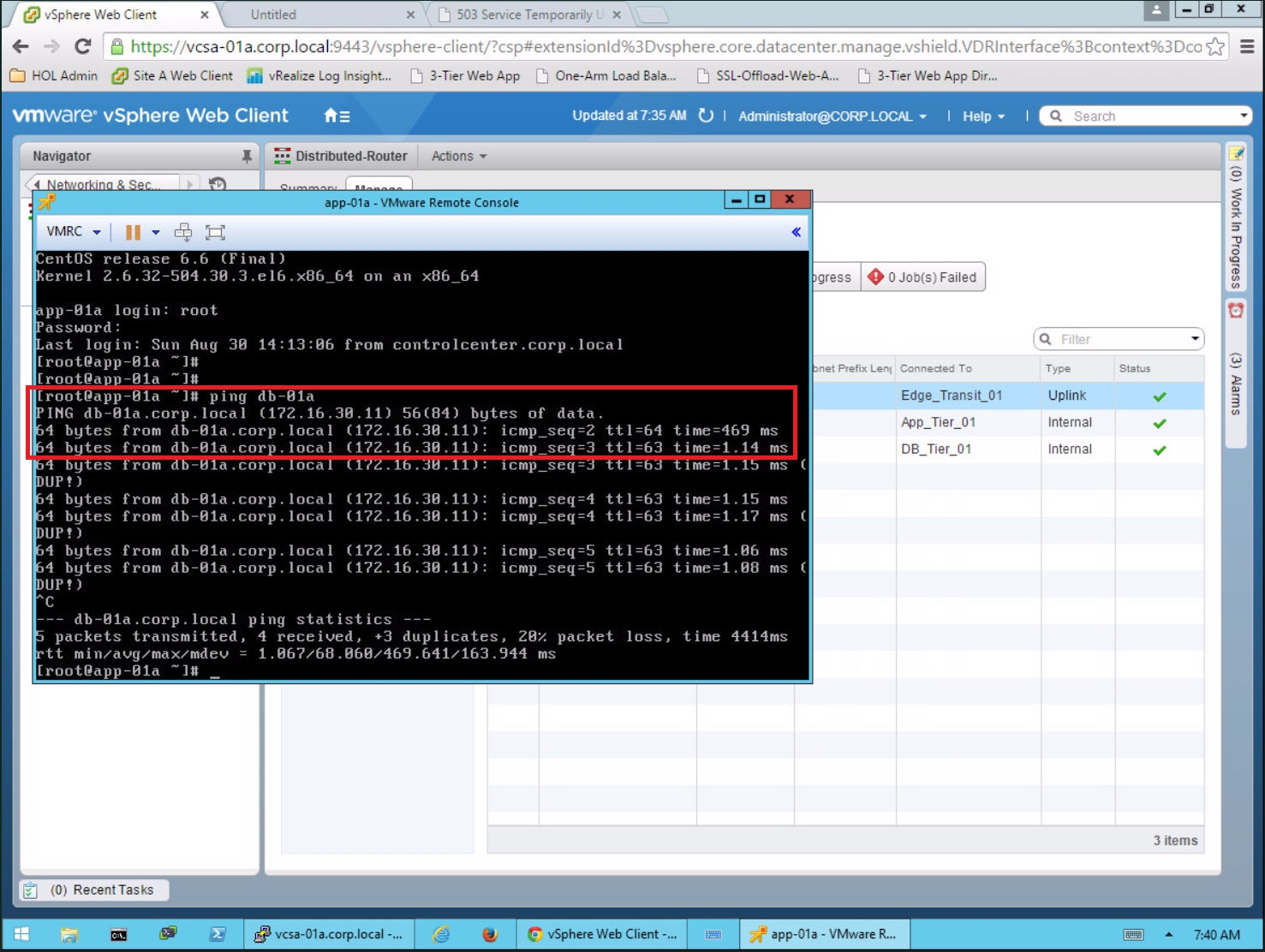Open VMRC dropdown menu
The width and height of the screenshot is (1265, 952).
pos(74,232)
